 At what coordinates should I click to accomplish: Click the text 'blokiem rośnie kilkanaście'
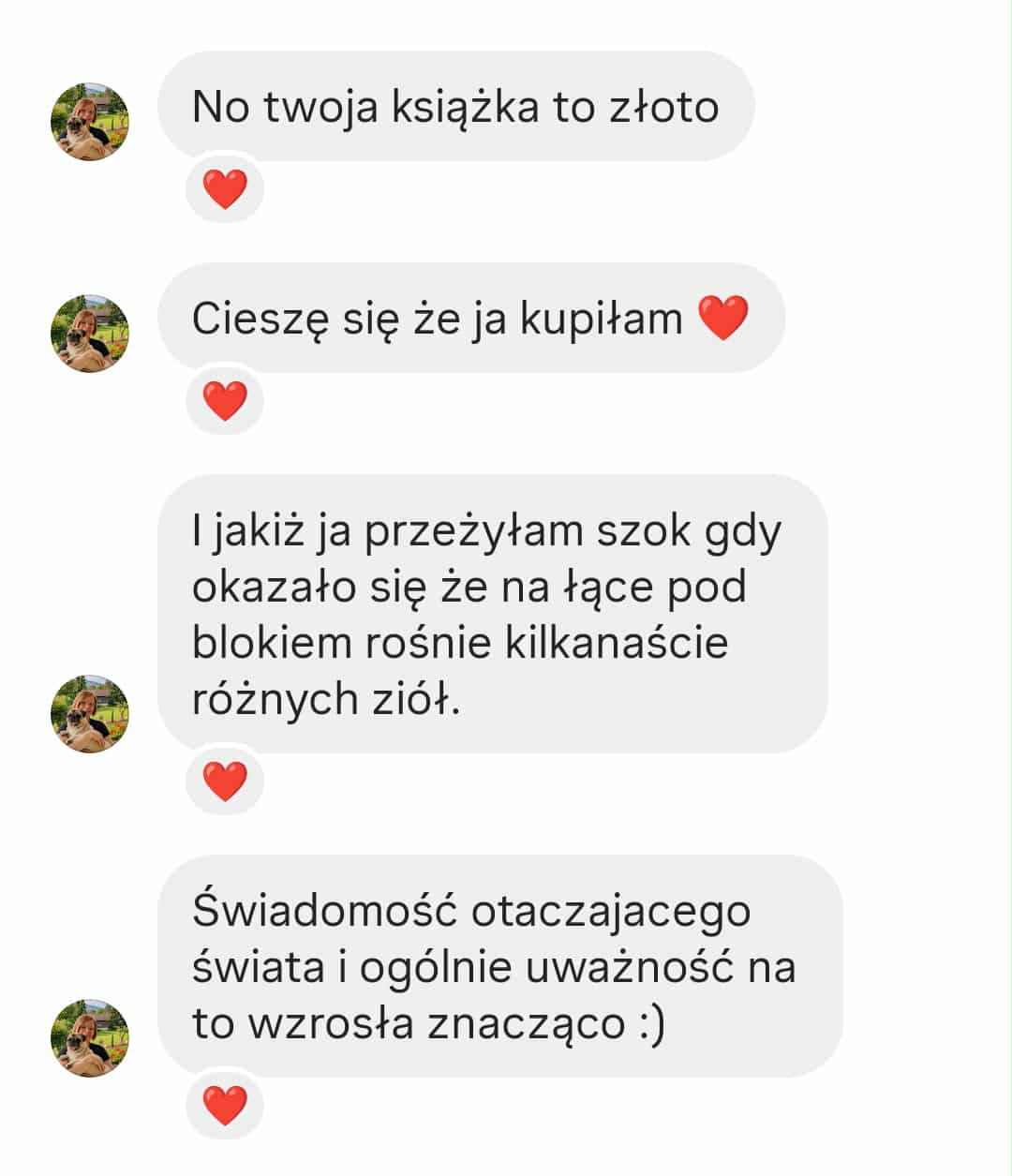pyautogui.click(x=460, y=643)
